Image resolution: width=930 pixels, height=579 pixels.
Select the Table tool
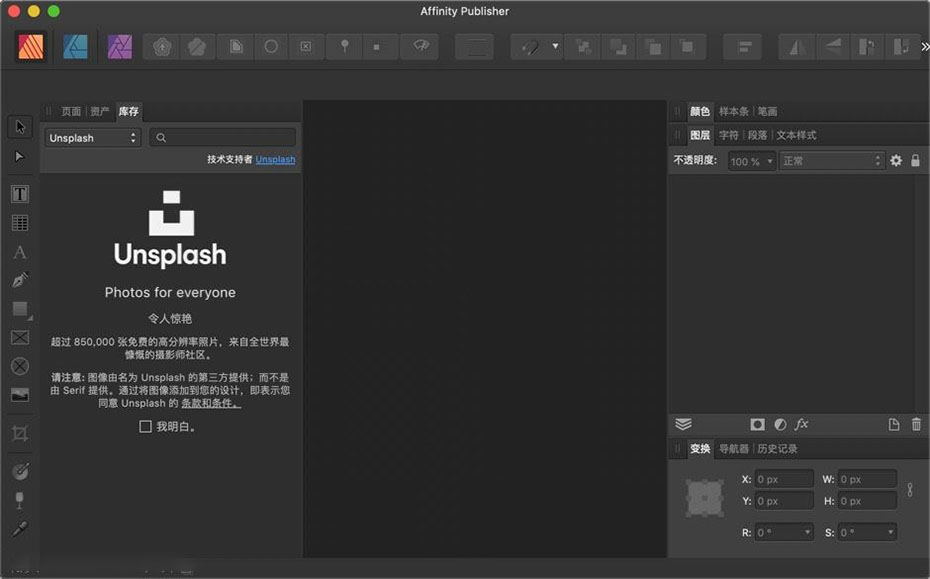point(20,223)
